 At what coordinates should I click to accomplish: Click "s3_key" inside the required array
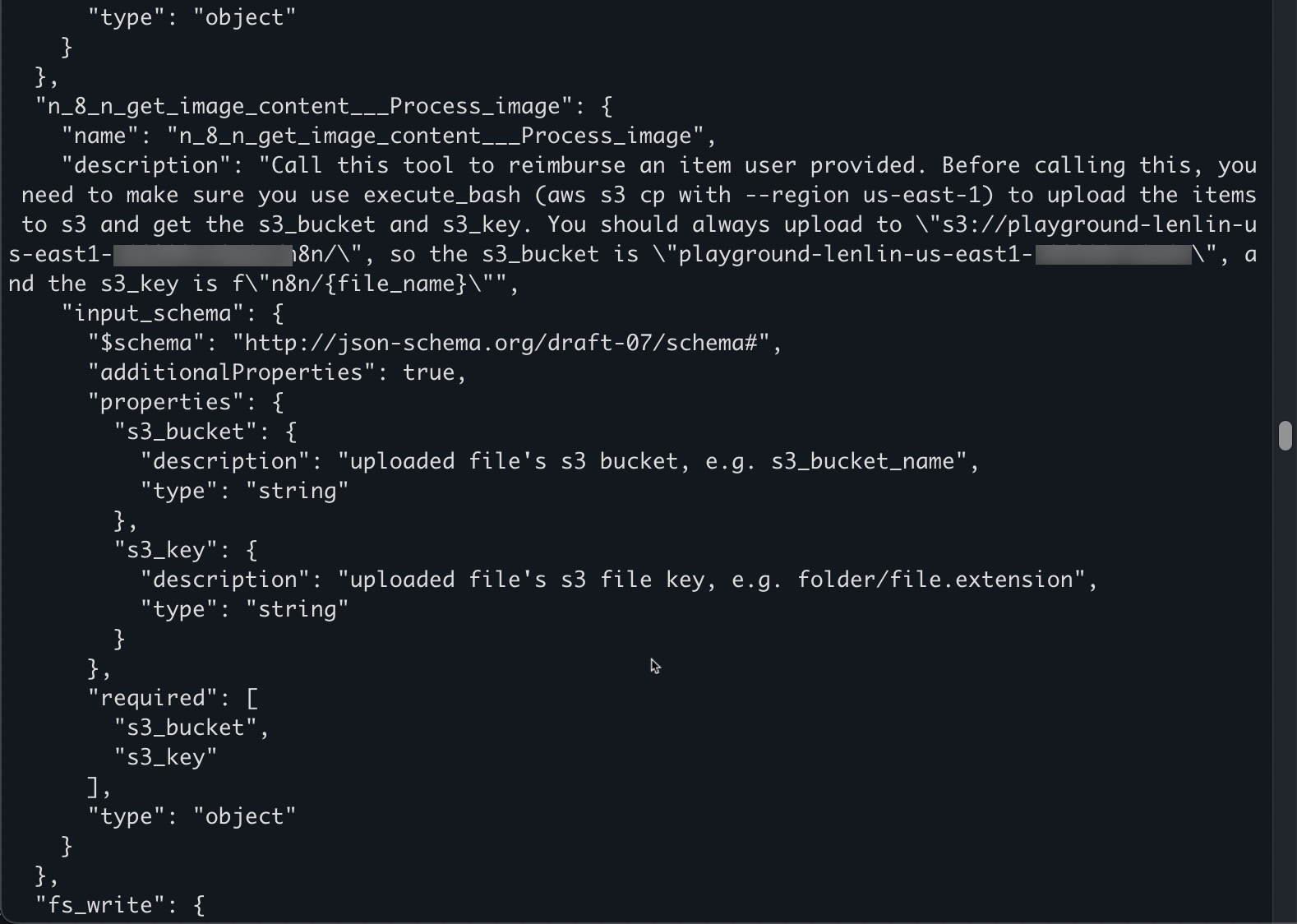(x=166, y=757)
